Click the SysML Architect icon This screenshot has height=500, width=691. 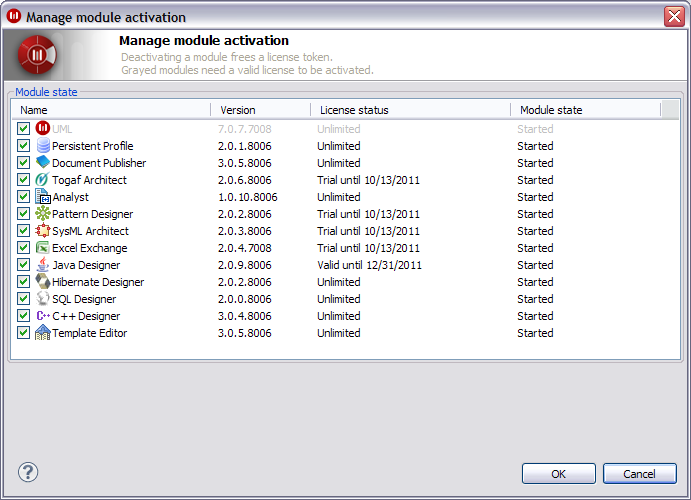tap(43, 230)
